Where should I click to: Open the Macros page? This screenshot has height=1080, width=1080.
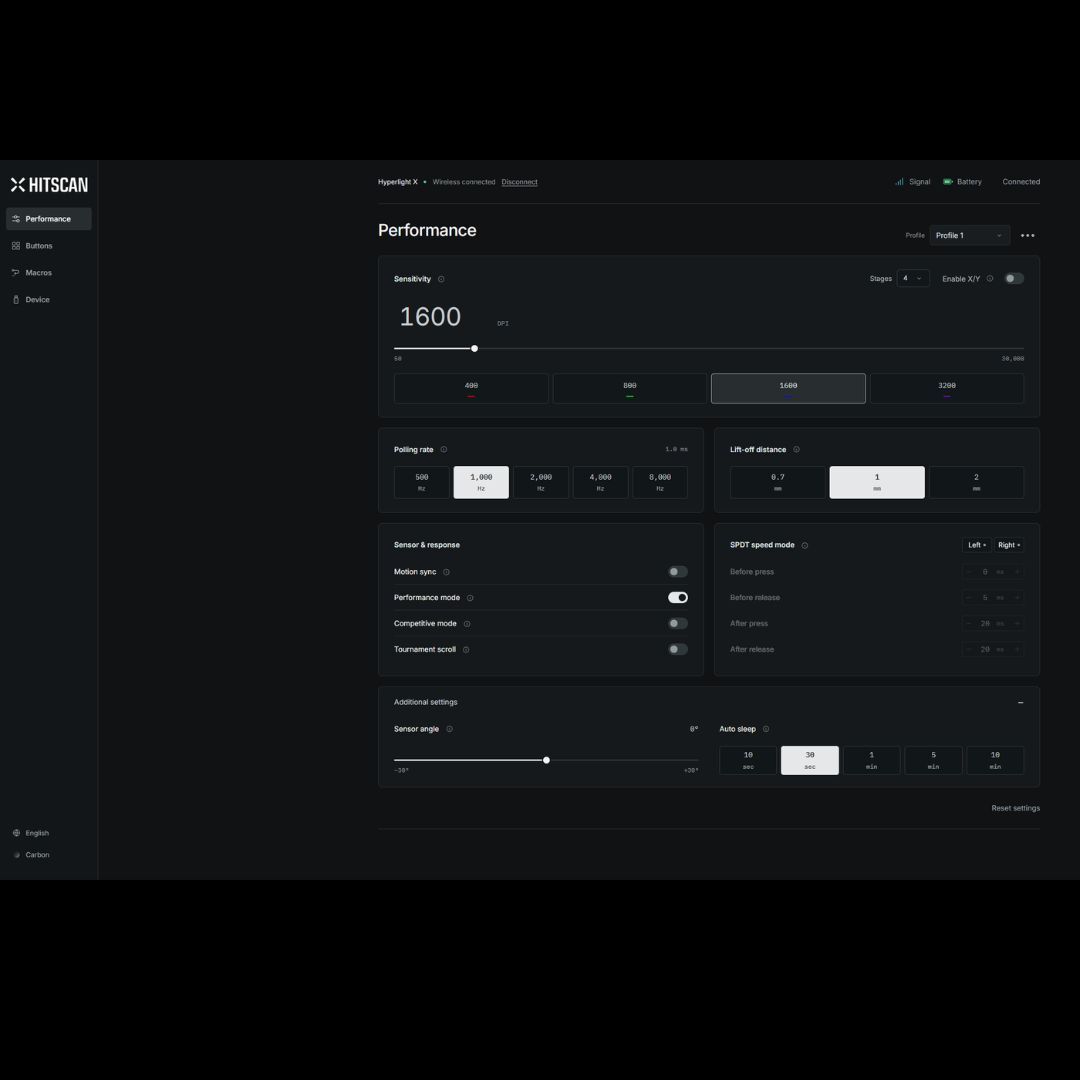pyautogui.click(x=48, y=273)
